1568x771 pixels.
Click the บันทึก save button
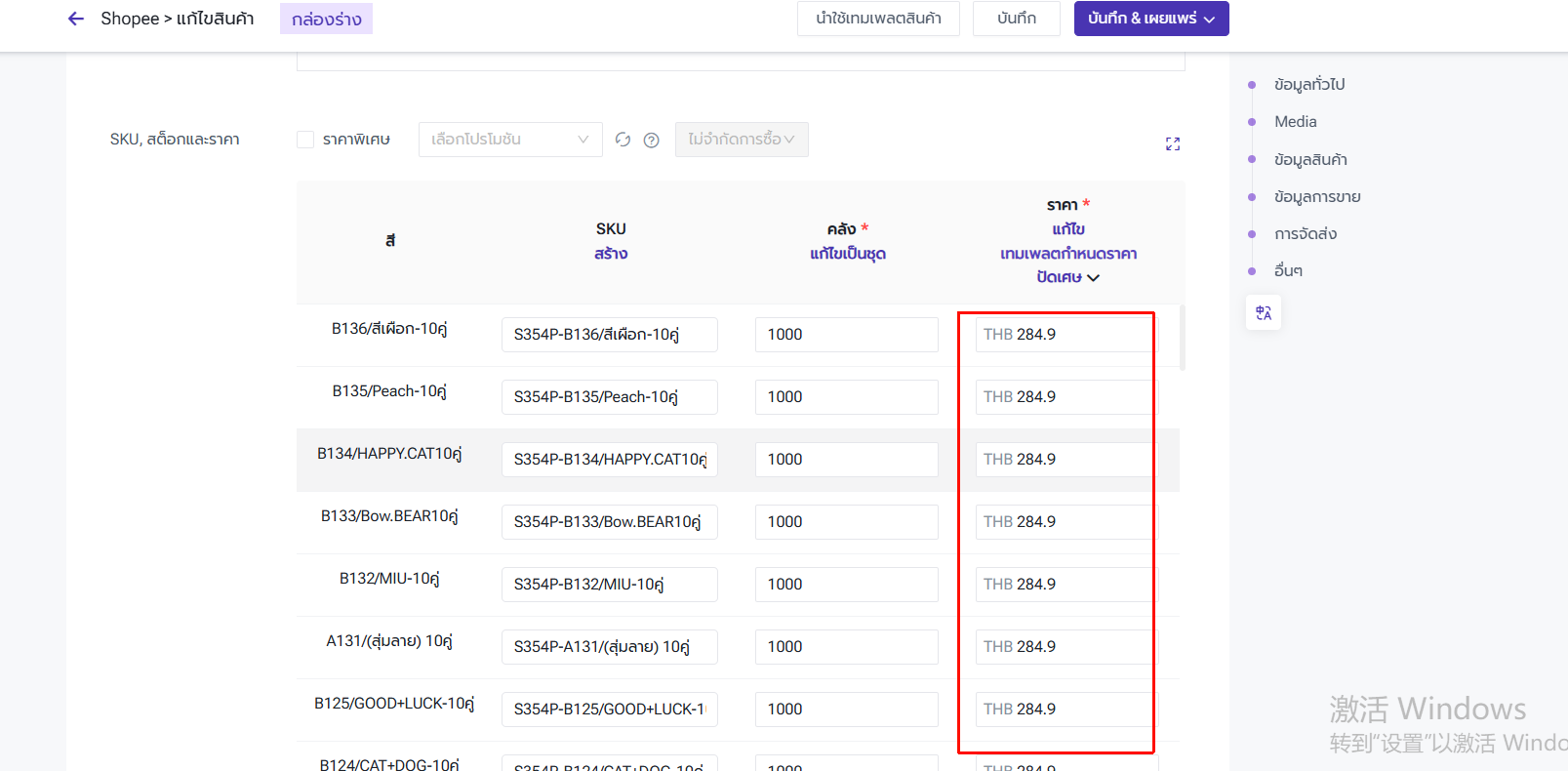coord(1016,19)
